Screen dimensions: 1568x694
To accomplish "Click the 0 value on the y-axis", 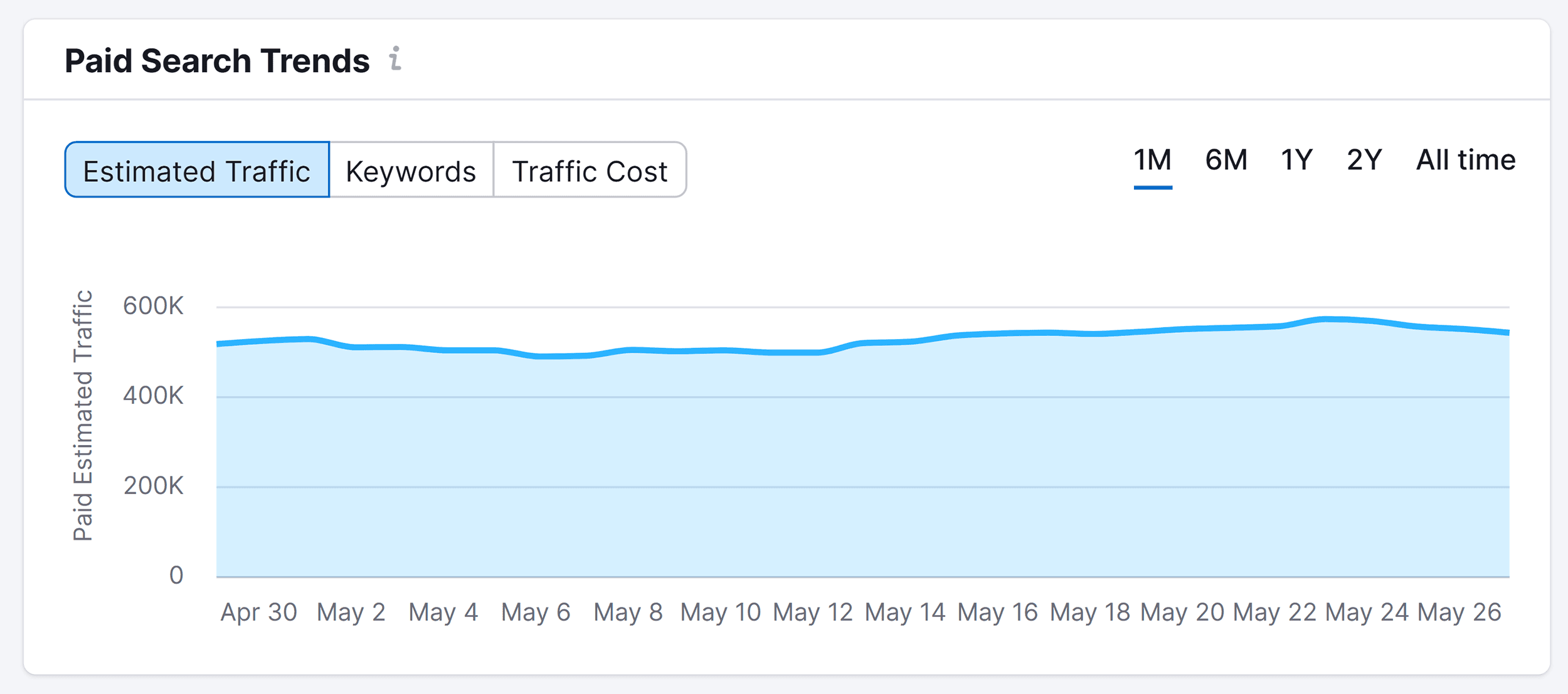I will pos(176,574).
